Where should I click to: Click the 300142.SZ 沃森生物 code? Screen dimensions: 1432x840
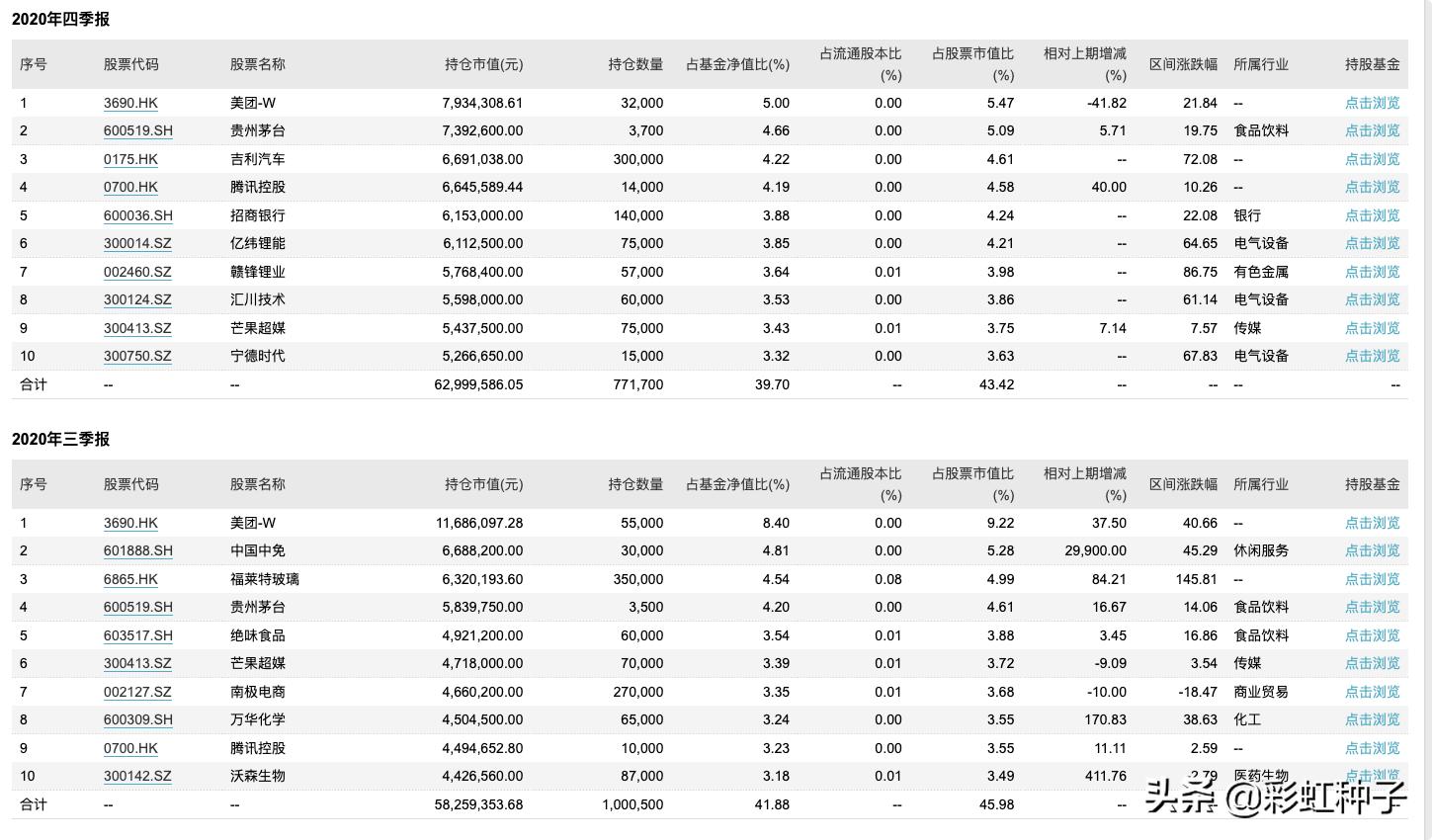pyautogui.click(x=137, y=776)
